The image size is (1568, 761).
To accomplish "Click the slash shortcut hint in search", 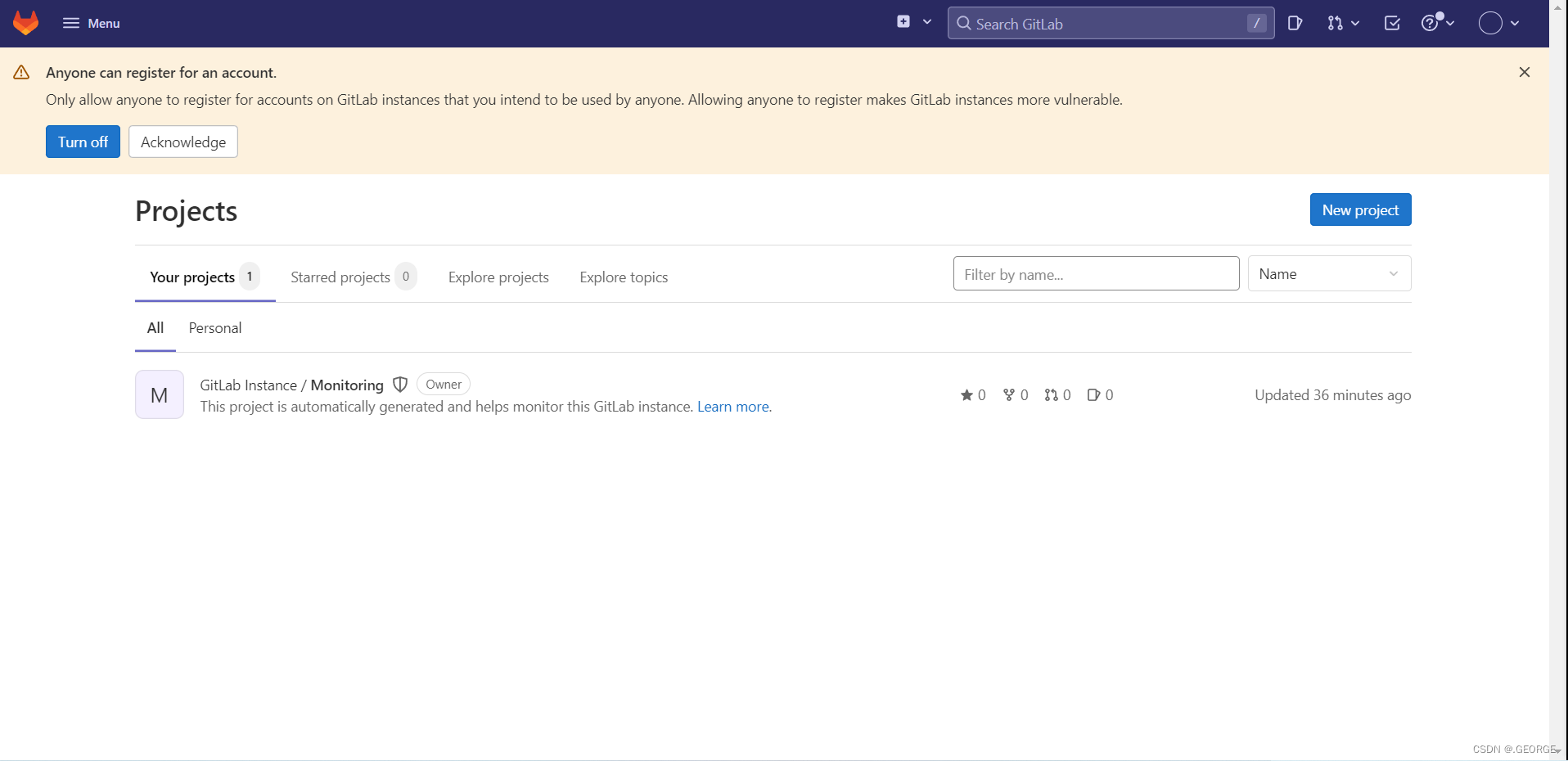I will coord(1256,23).
